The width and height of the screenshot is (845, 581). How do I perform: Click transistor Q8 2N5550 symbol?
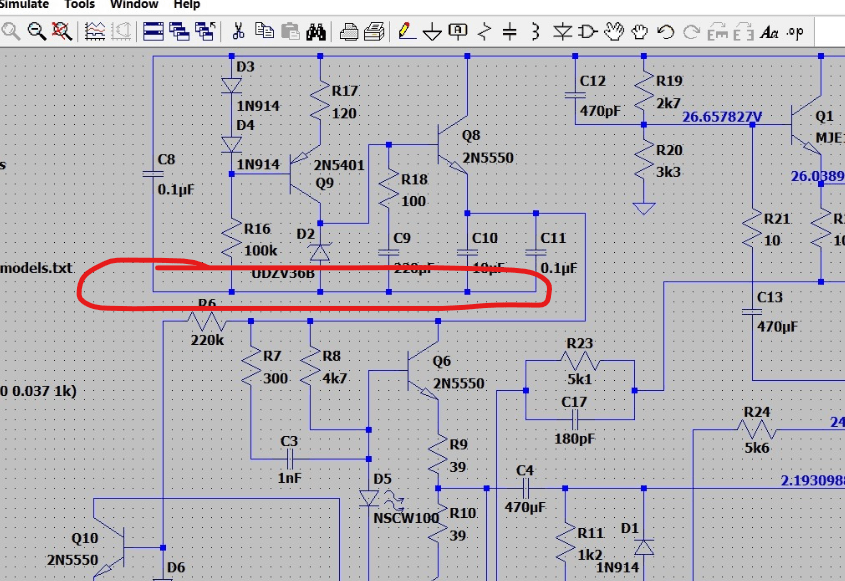click(452, 144)
